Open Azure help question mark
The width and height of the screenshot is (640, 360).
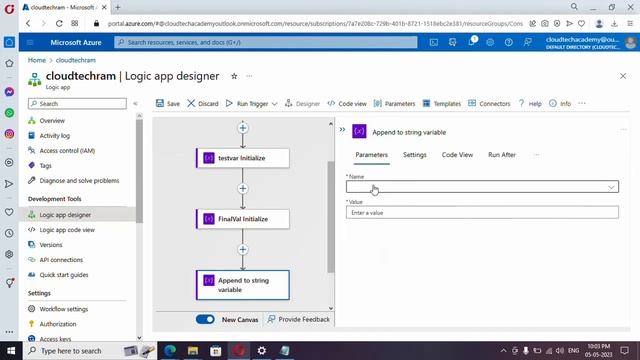pos(509,42)
